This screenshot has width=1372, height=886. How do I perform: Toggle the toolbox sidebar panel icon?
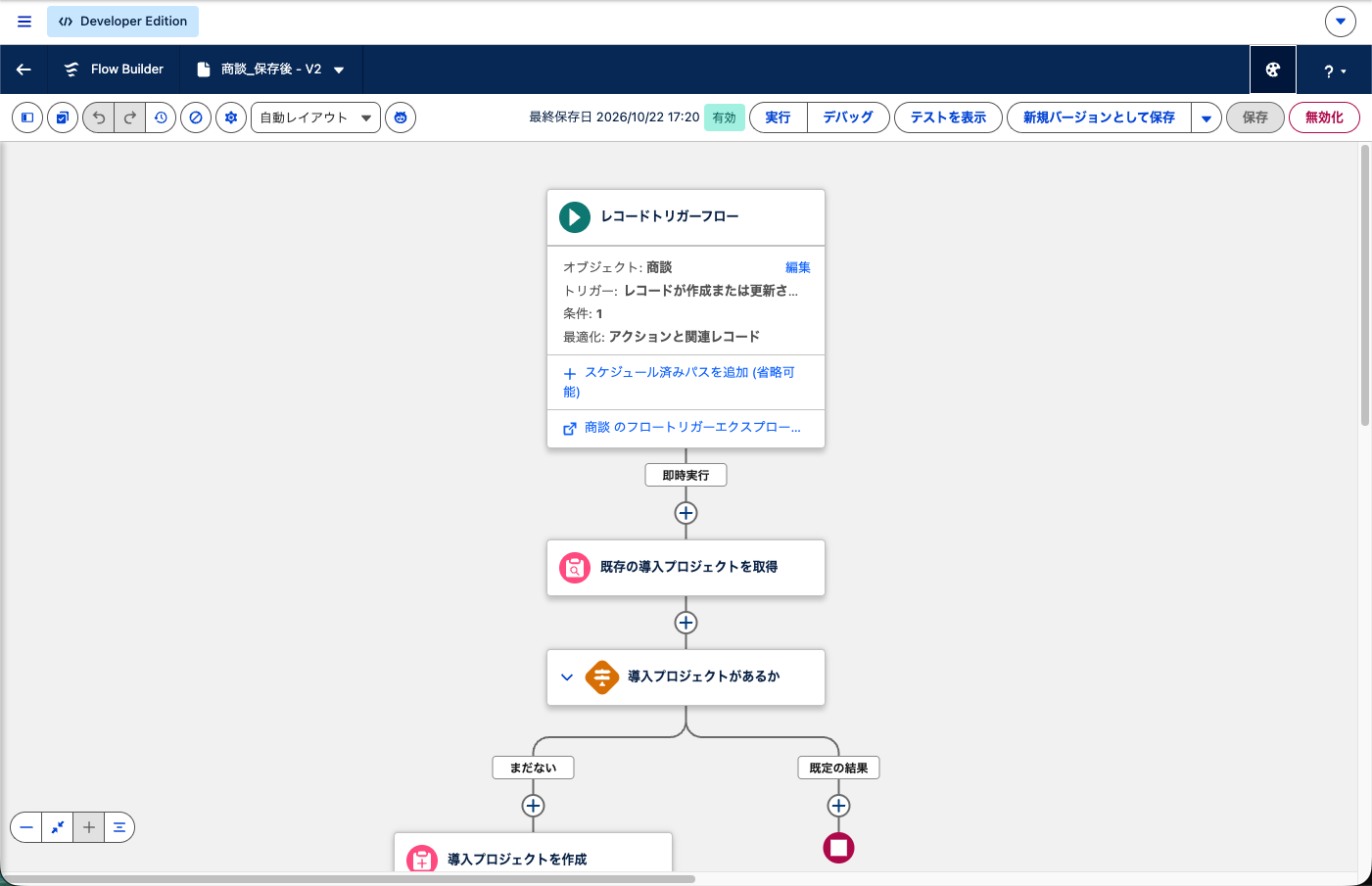tap(27, 117)
